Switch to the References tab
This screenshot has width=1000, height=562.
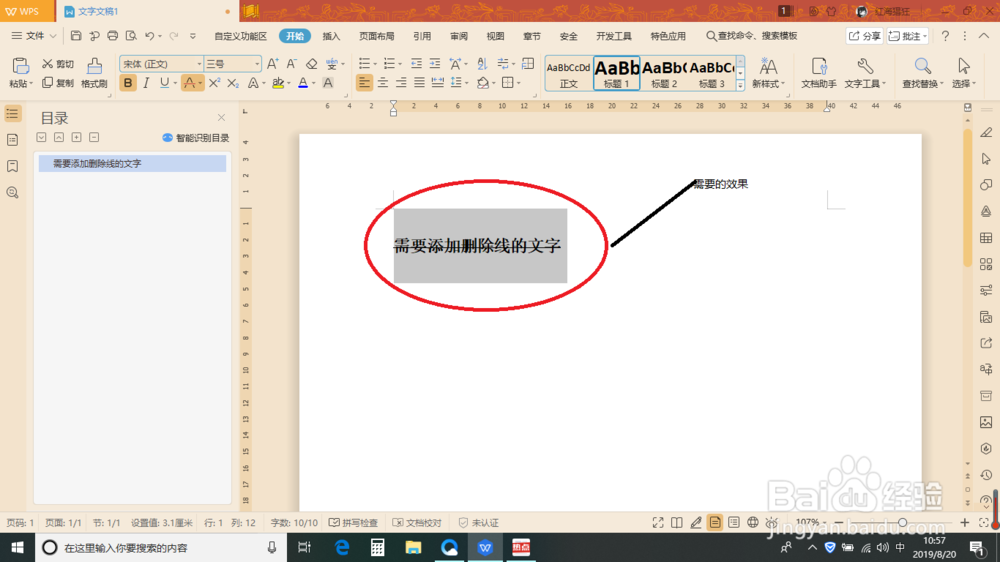coord(422,36)
